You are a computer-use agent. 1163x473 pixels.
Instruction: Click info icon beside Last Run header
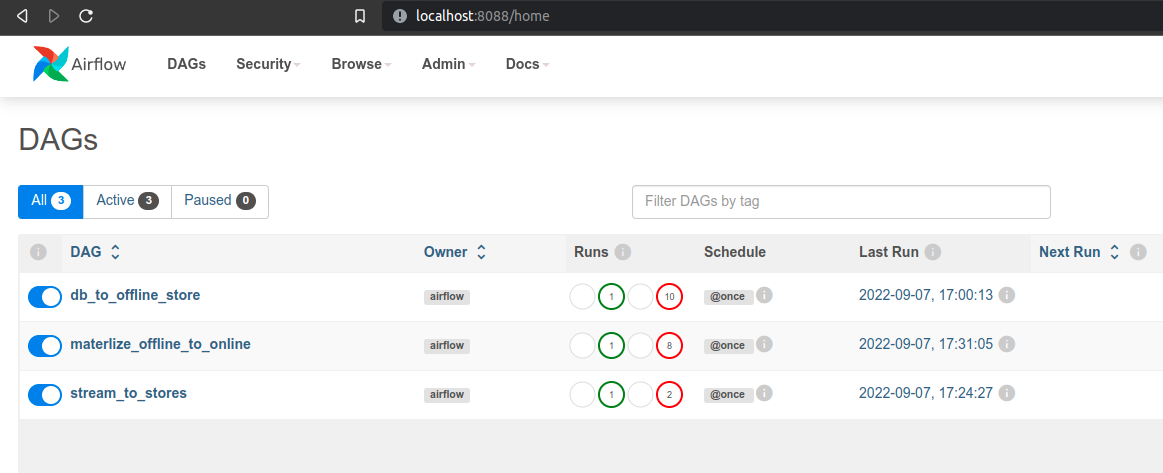coord(933,252)
